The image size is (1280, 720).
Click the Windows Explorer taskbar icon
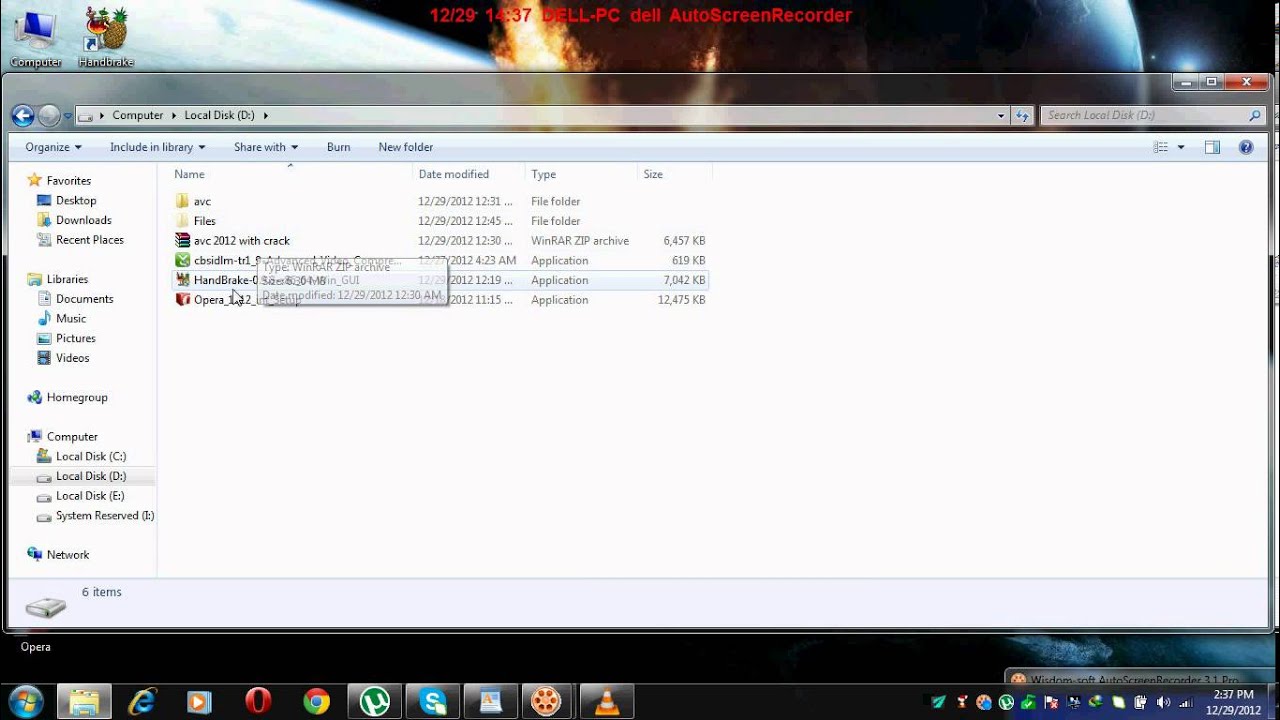pos(84,702)
